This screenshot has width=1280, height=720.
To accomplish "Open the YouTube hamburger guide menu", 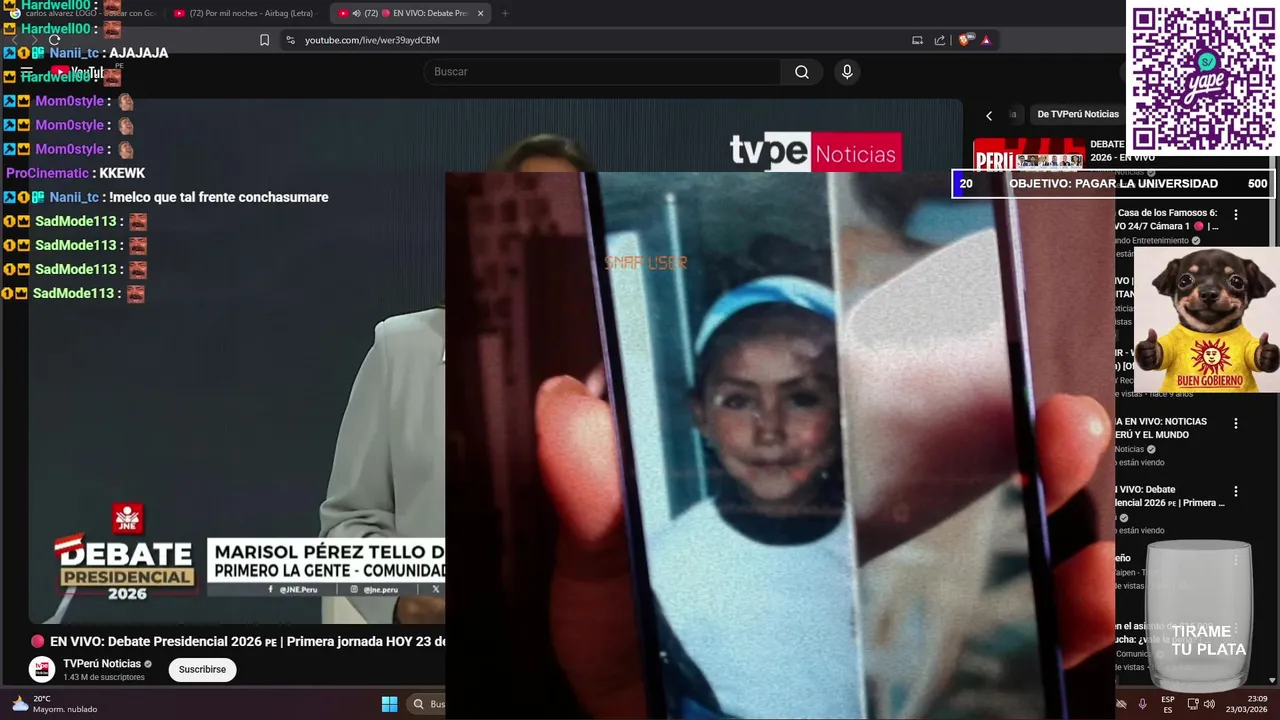I will pyautogui.click(x=27, y=72).
